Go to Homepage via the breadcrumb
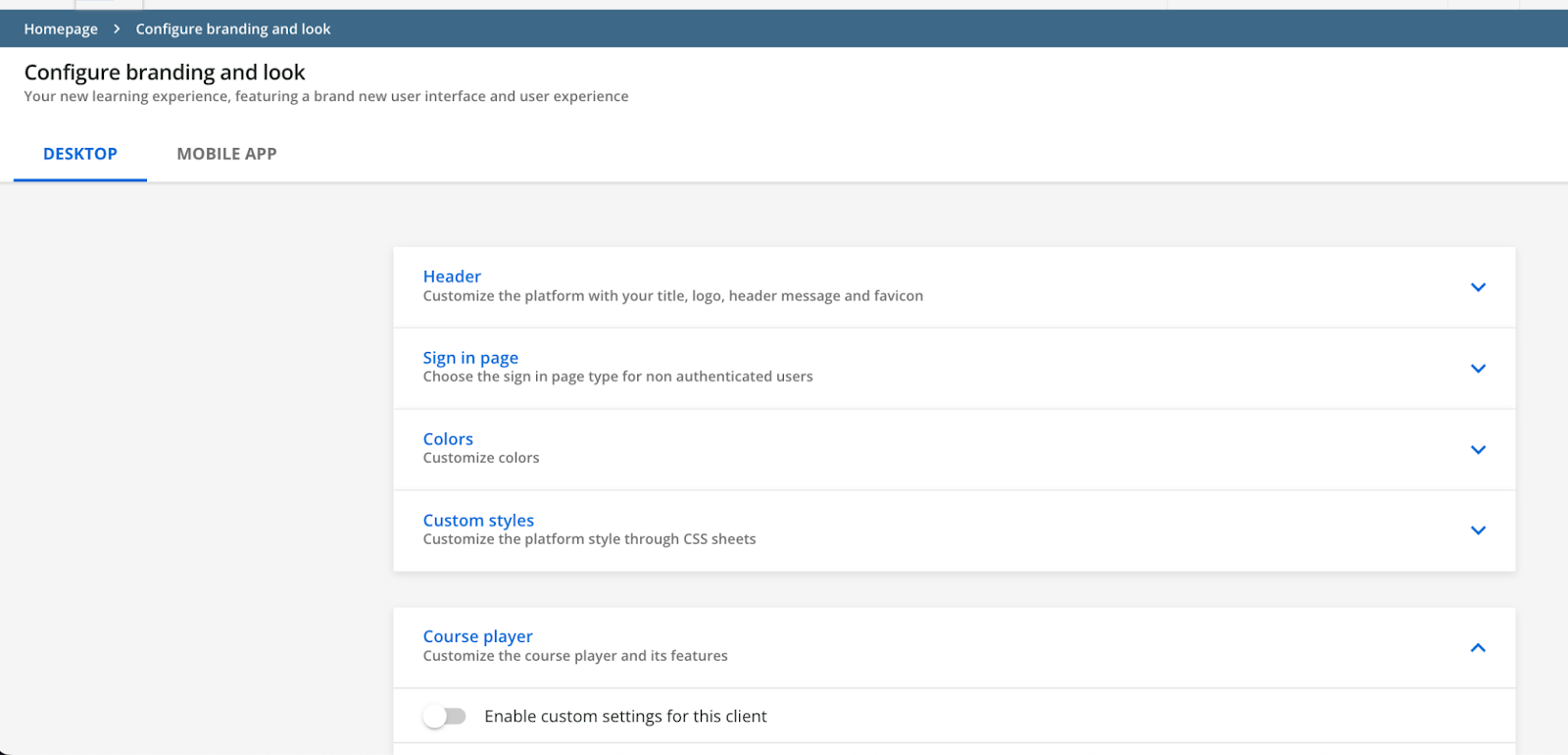 pyautogui.click(x=61, y=29)
